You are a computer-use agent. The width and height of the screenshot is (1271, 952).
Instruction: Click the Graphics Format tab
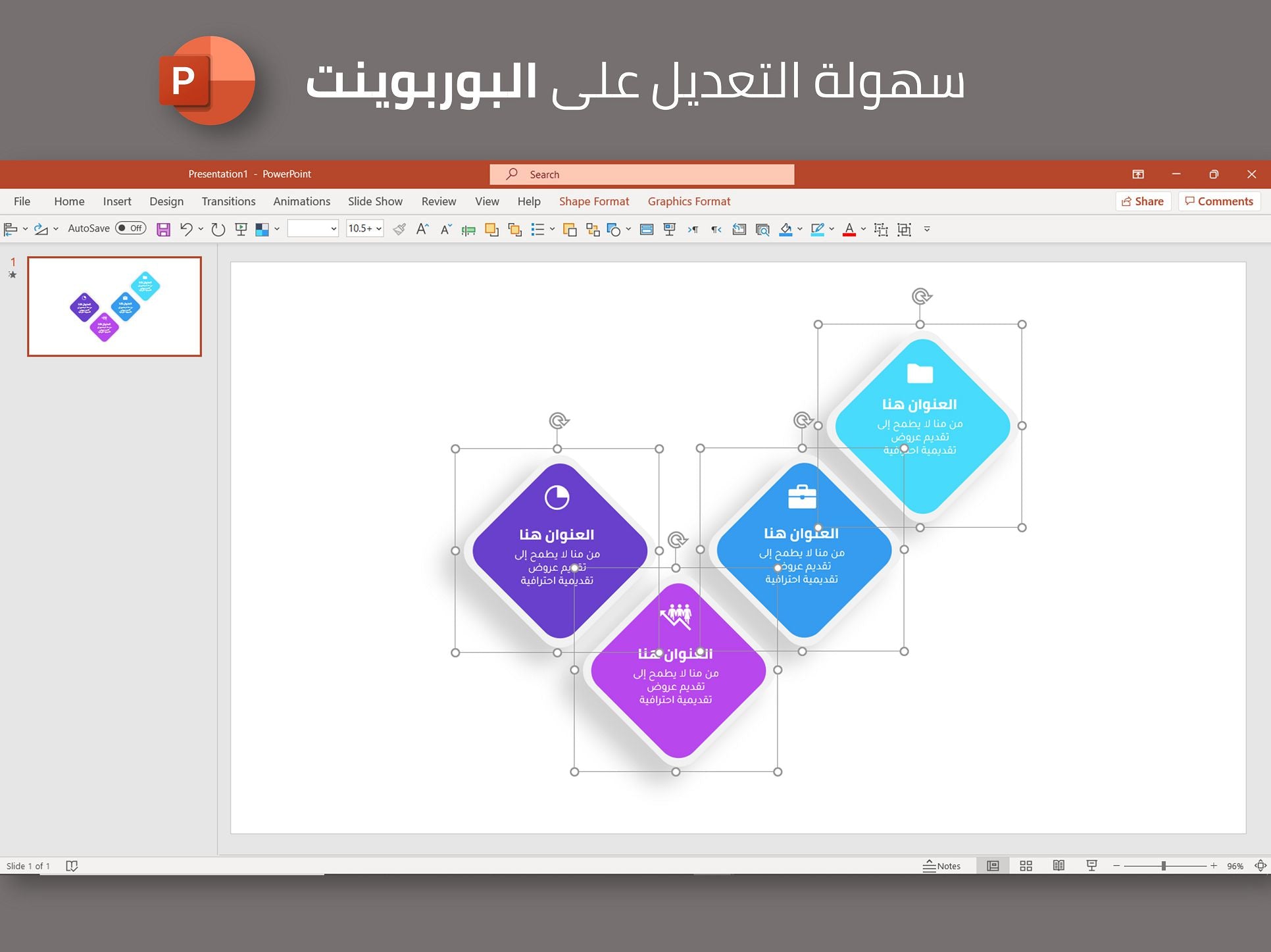click(688, 201)
